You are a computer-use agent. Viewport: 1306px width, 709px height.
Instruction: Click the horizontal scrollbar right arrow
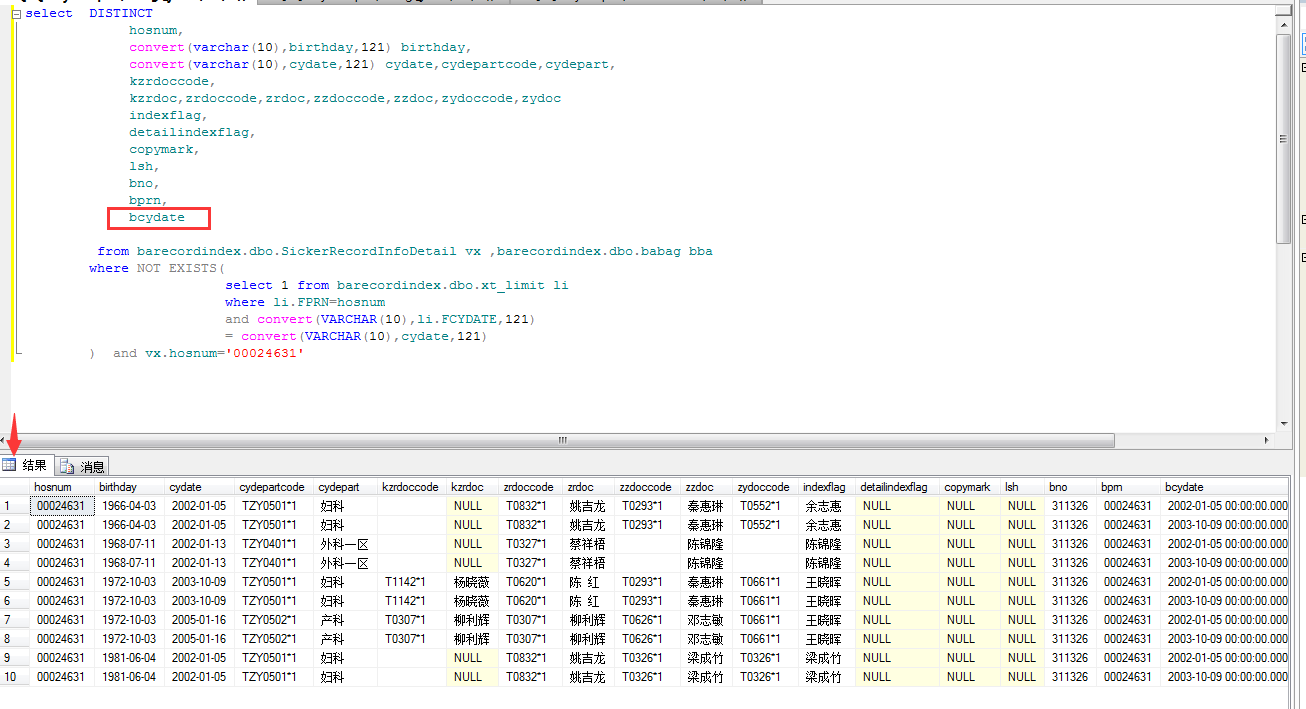[x=1268, y=440]
